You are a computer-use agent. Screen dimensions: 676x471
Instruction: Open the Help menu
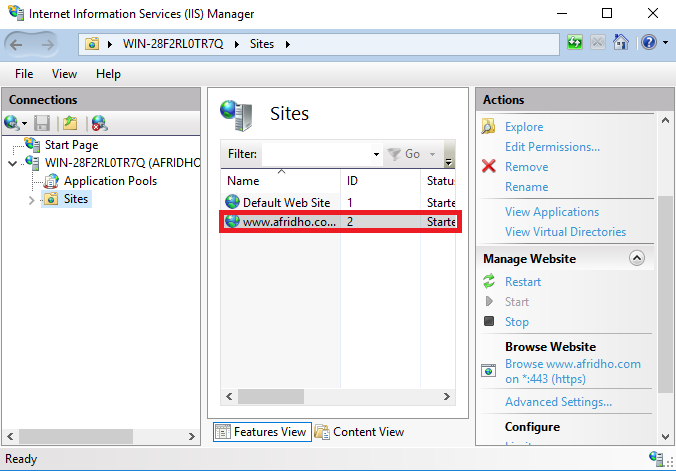point(108,74)
